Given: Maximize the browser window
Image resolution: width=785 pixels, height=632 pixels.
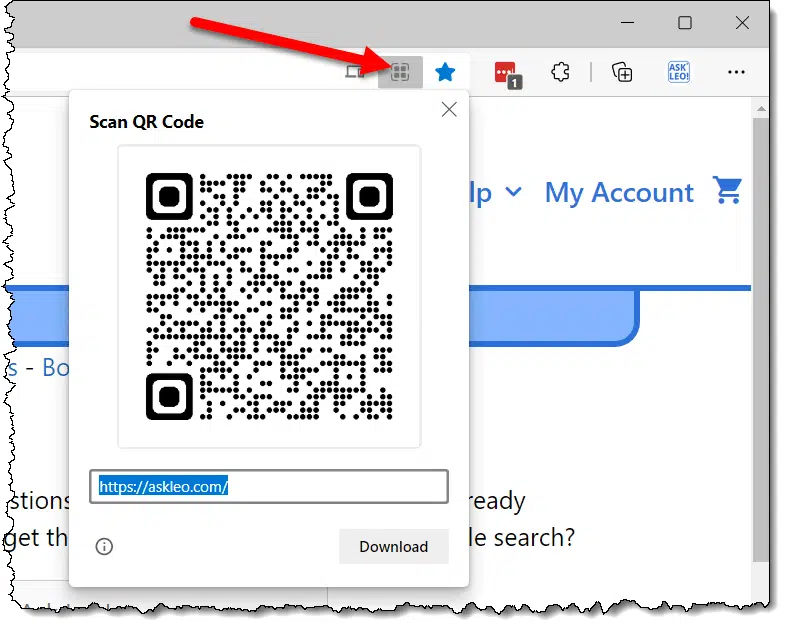Looking at the screenshot, I should click(x=685, y=23).
